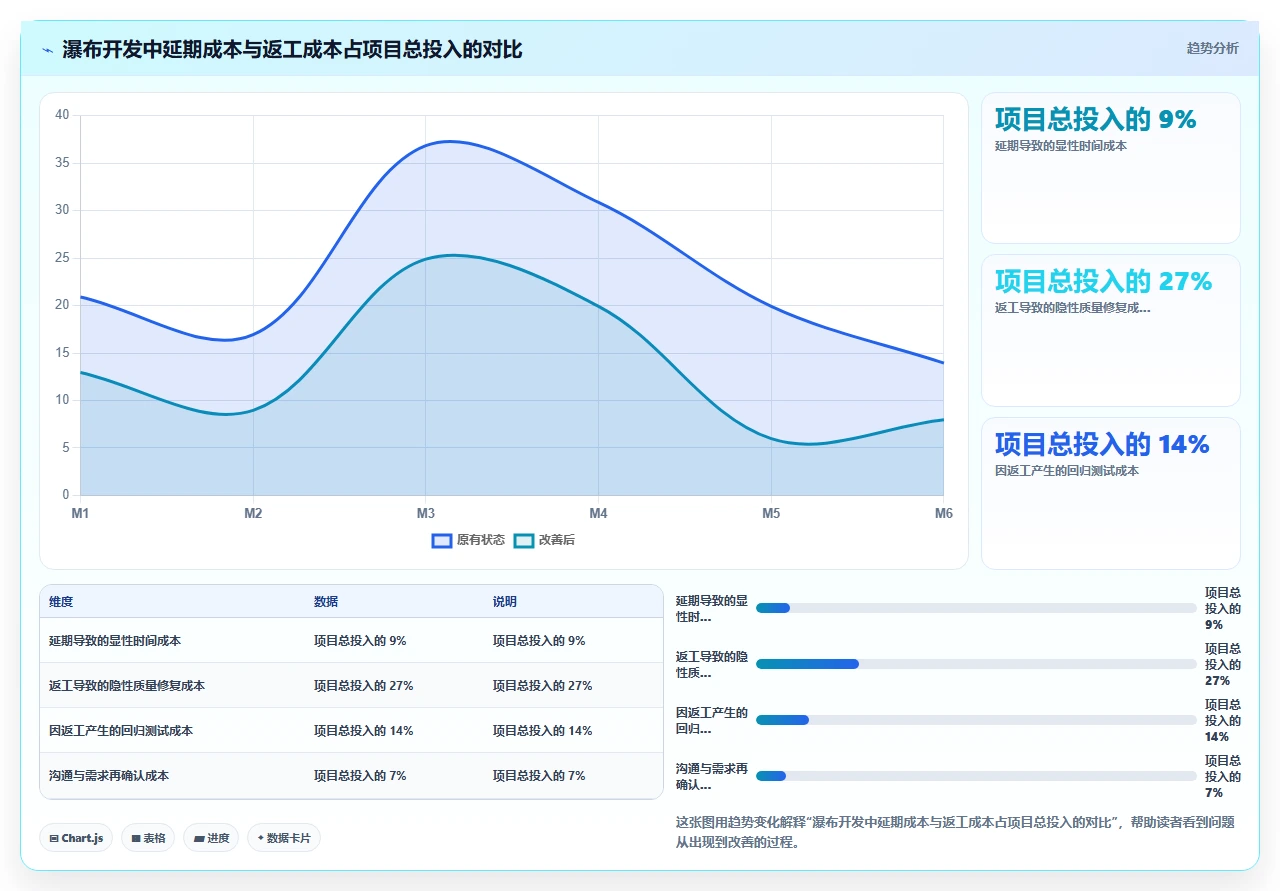
Task: Click the 27% progress bar for 返工导致的隐性质
Action: click(976, 664)
